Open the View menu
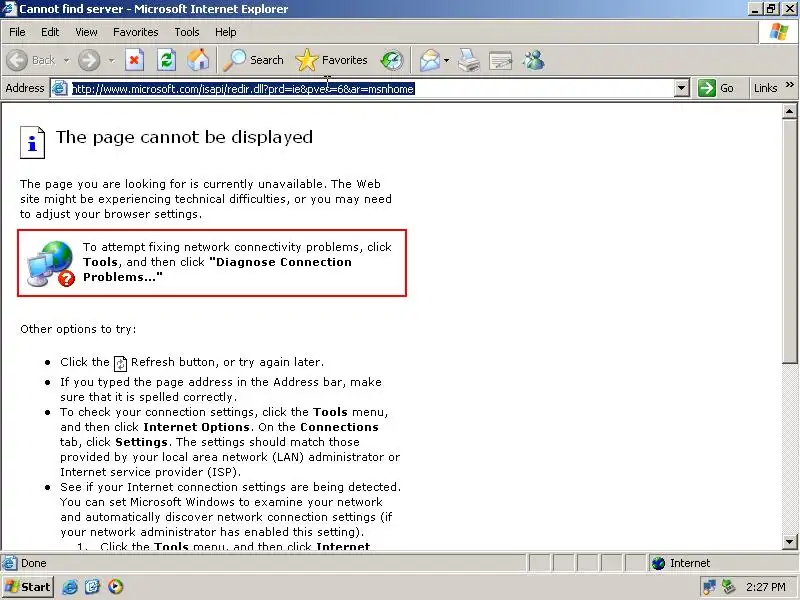This screenshot has height=600, width=800. click(x=86, y=32)
